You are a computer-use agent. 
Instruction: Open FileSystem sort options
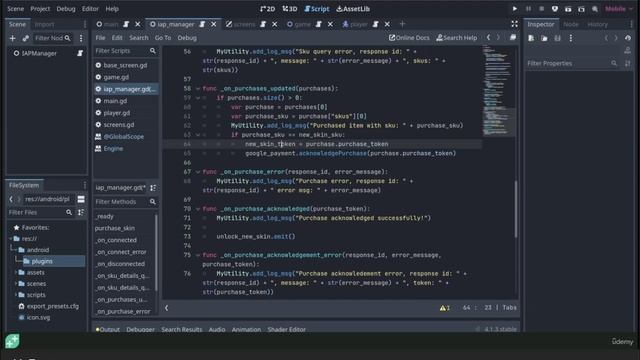point(81,212)
